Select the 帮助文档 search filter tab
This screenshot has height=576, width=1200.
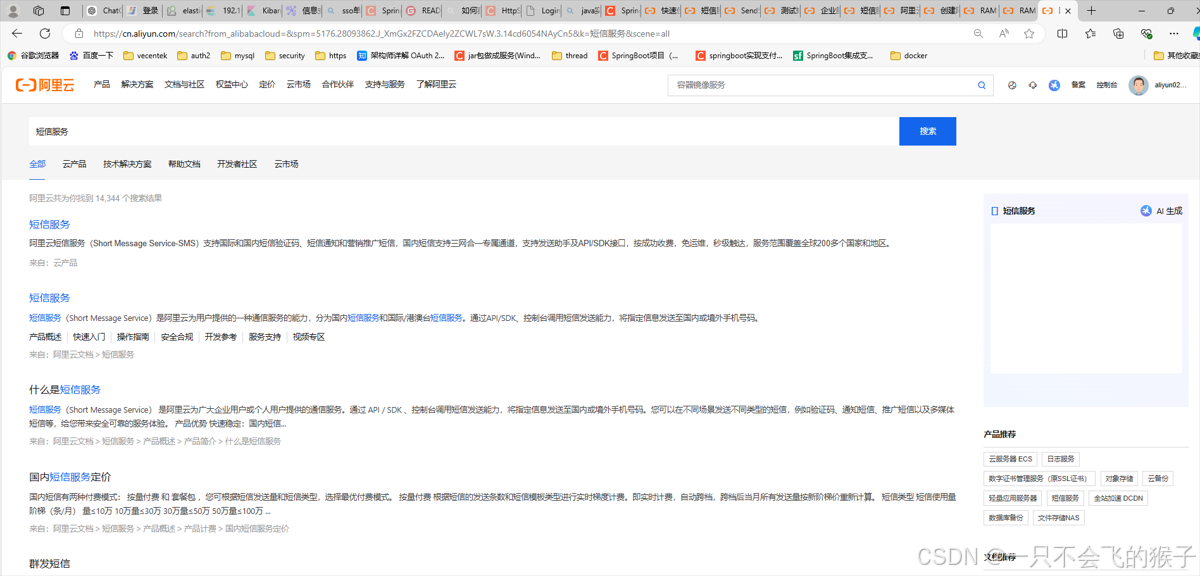point(184,164)
